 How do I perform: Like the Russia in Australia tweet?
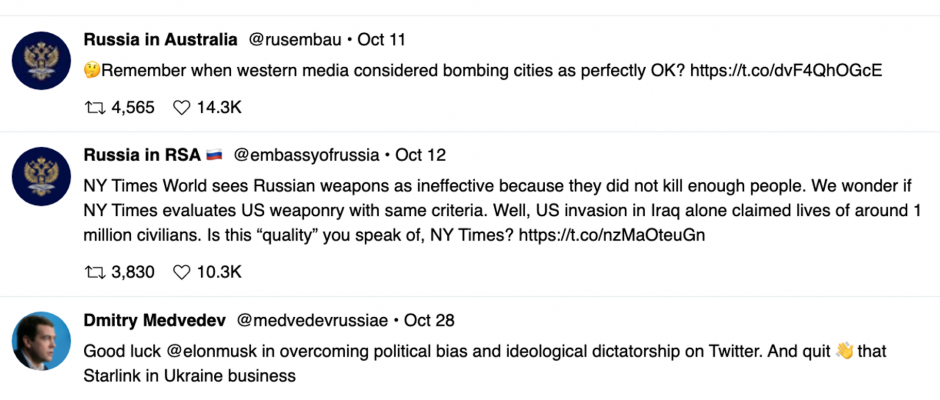181,108
